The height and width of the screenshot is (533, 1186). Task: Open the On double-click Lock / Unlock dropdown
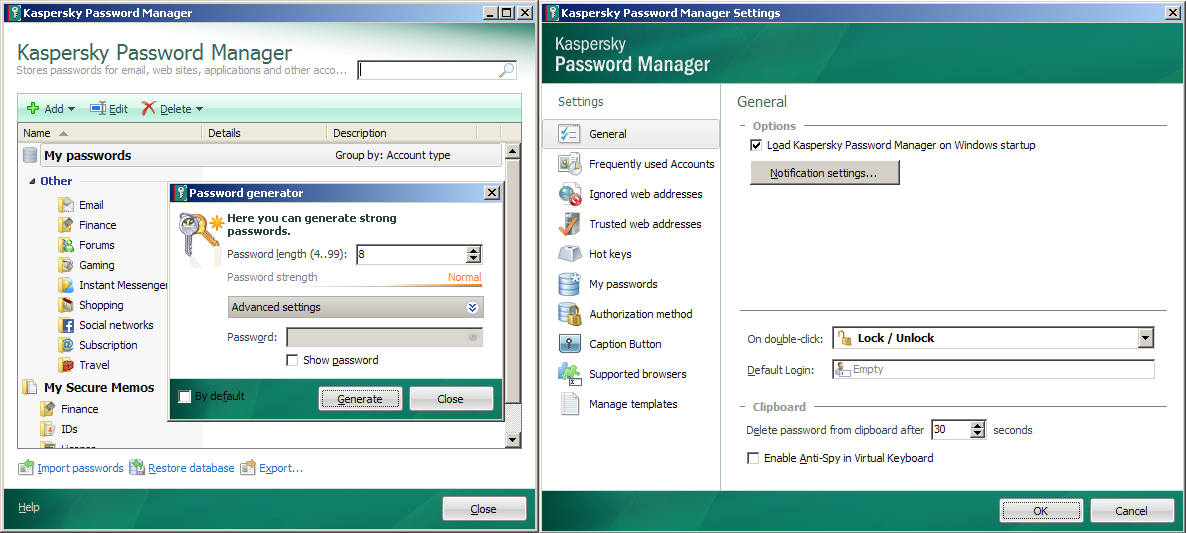tap(1146, 338)
